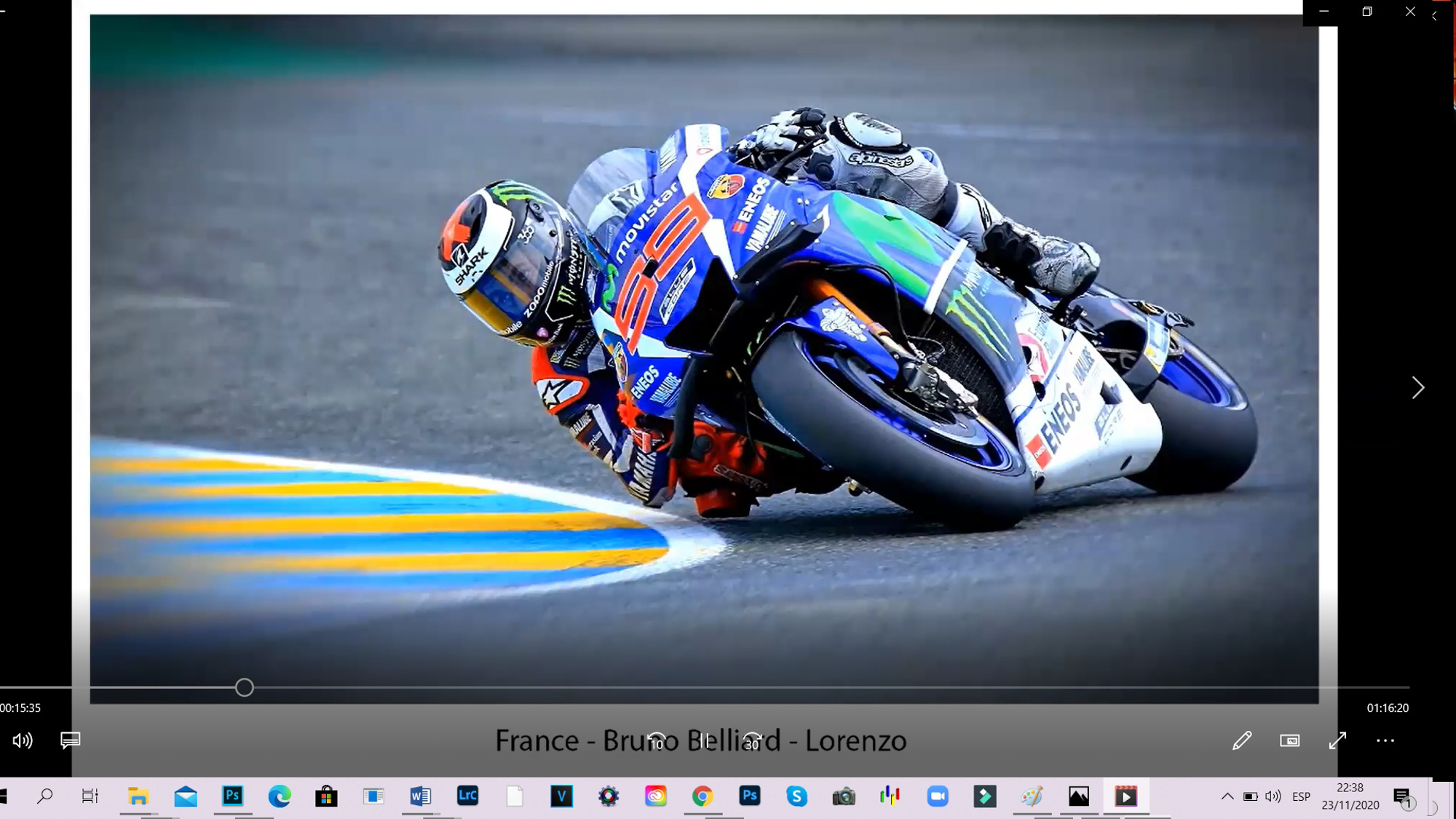The width and height of the screenshot is (1456, 819).
Task: Enter full screen mode
Action: click(x=1337, y=740)
